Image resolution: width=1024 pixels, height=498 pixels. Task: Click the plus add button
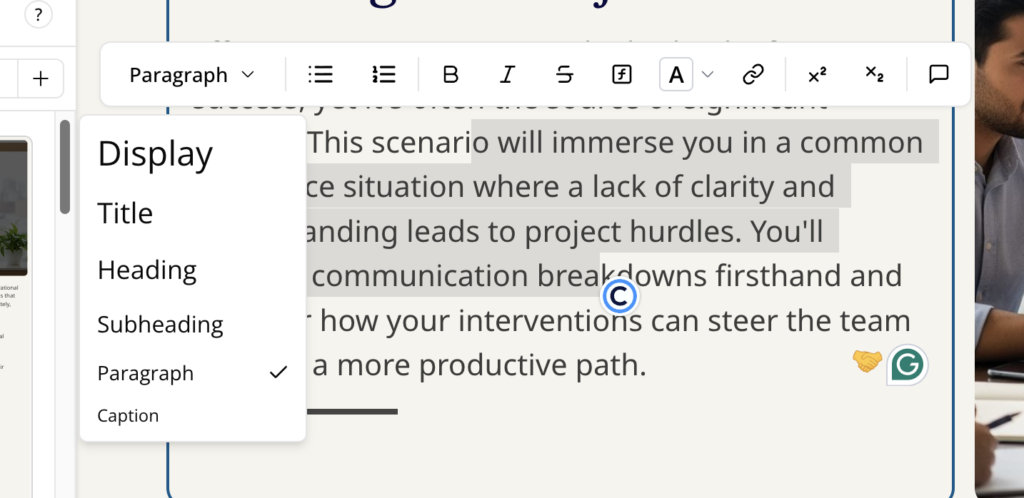click(x=40, y=79)
